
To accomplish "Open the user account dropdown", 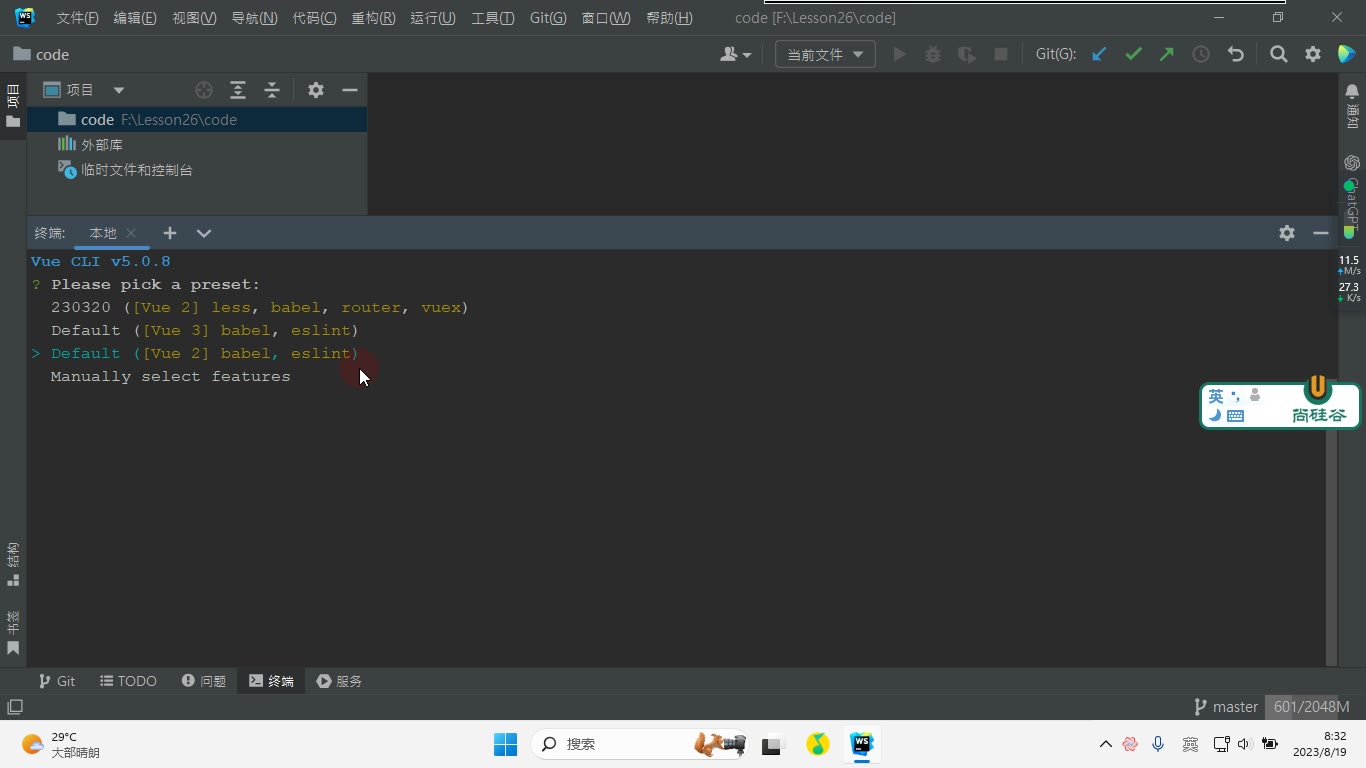I will click(x=735, y=55).
